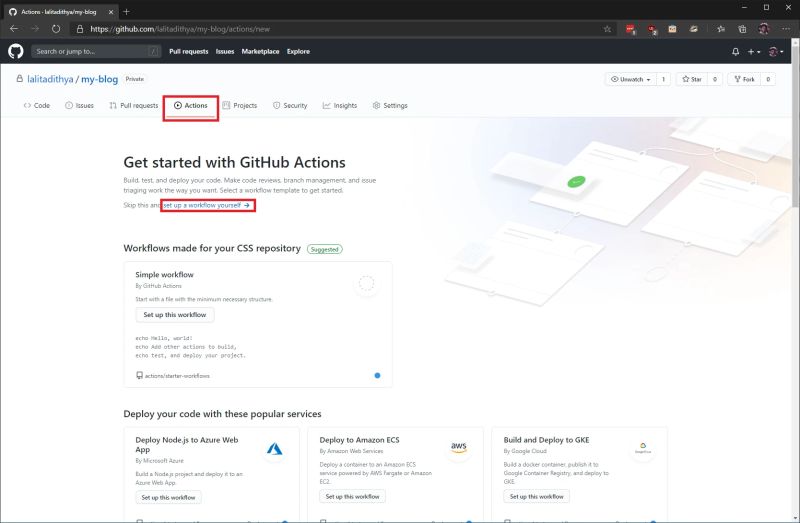This screenshot has width=800, height=523.
Task: Close the Actions browser tab
Action: pos(111,12)
